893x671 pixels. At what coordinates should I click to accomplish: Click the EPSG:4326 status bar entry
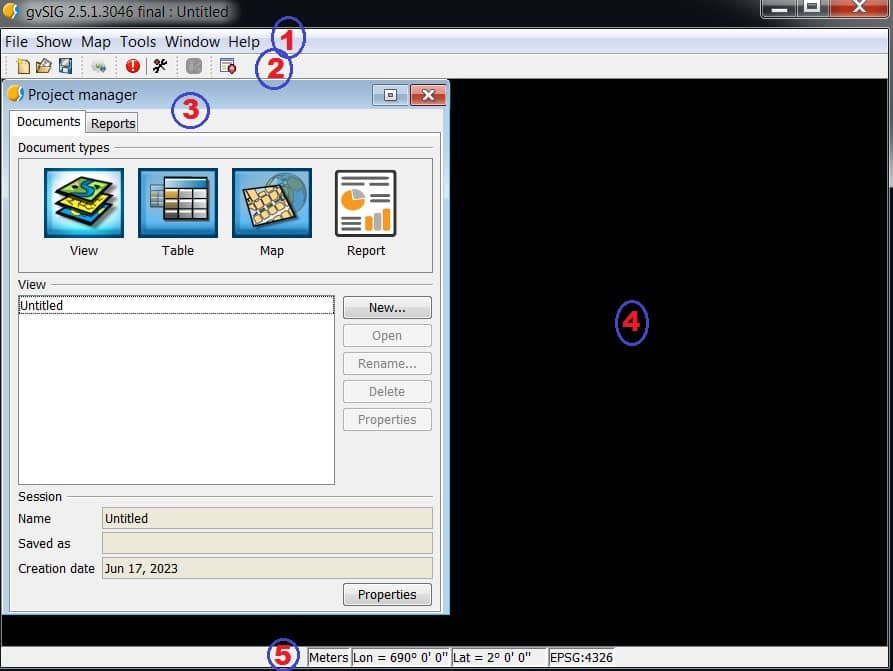[581, 657]
